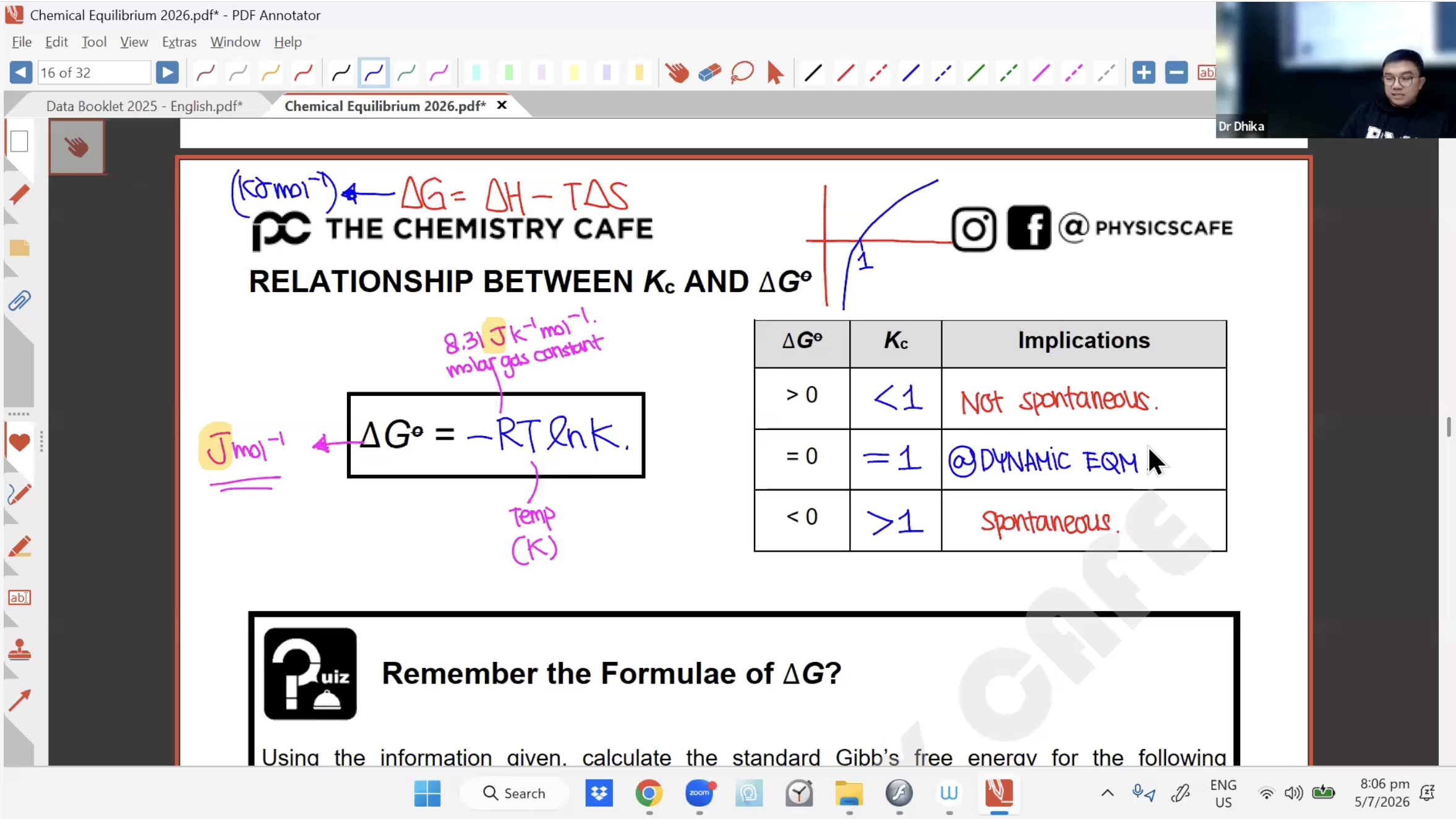Open the favorites heart sidebar icon

point(19,442)
